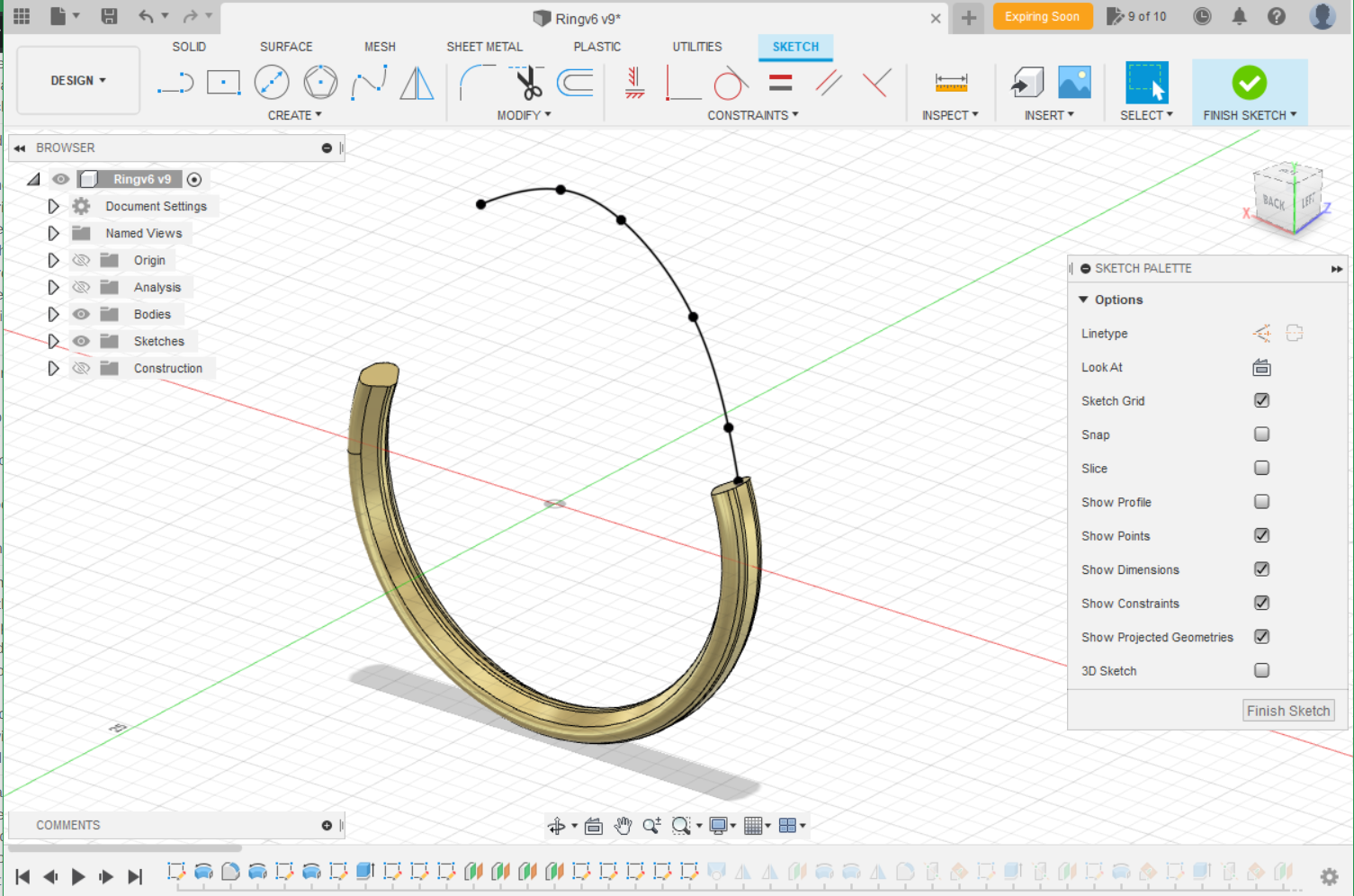Click the Sketch Dimension measure icon
The height and width of the screenshot is (896, 1354).
click(951, 83)
